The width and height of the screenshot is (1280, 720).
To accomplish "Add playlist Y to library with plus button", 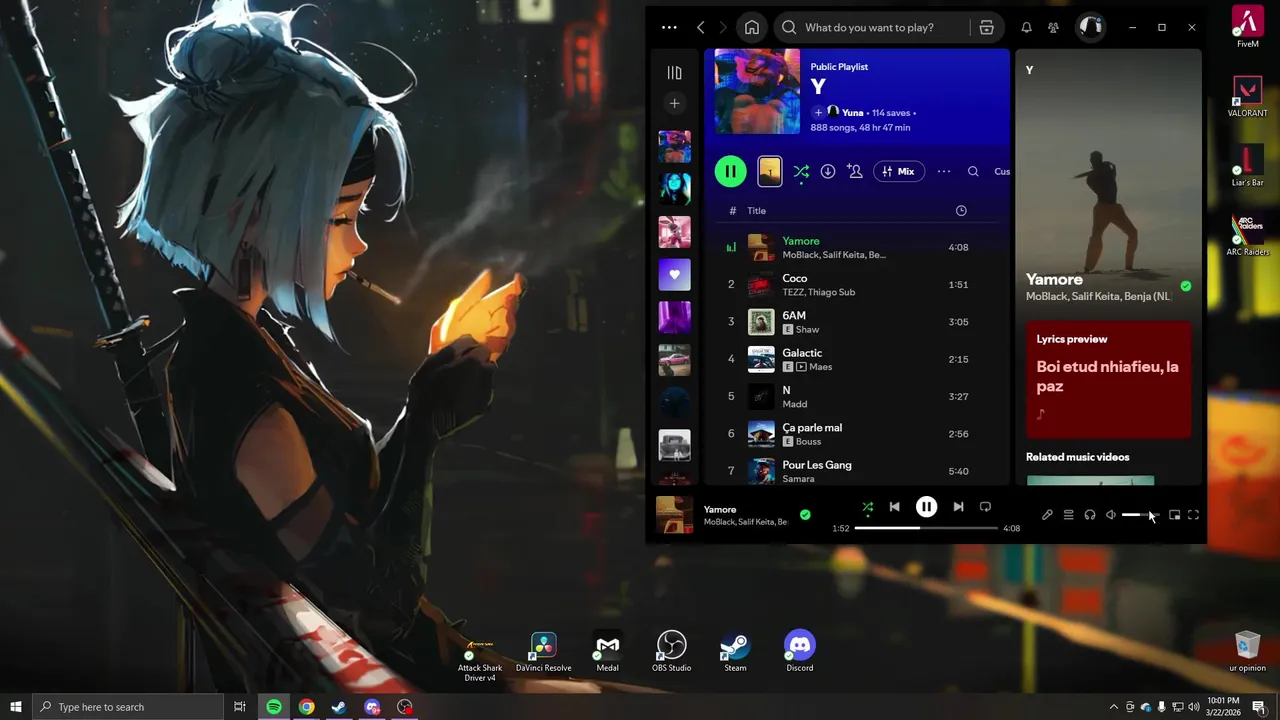I will tap(817, 112).
